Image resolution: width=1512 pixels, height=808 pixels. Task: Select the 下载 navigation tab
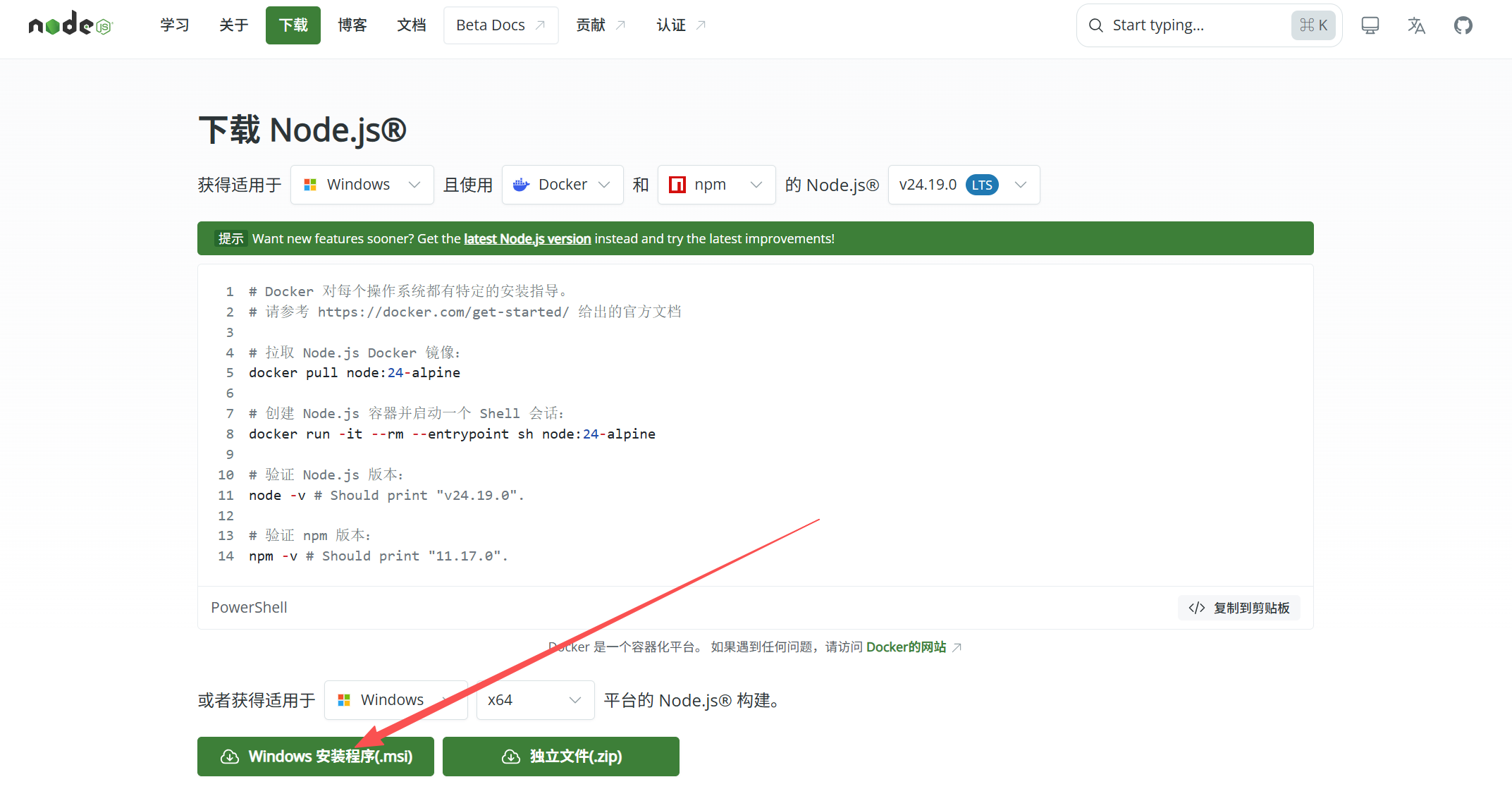[x=293, y=25]
